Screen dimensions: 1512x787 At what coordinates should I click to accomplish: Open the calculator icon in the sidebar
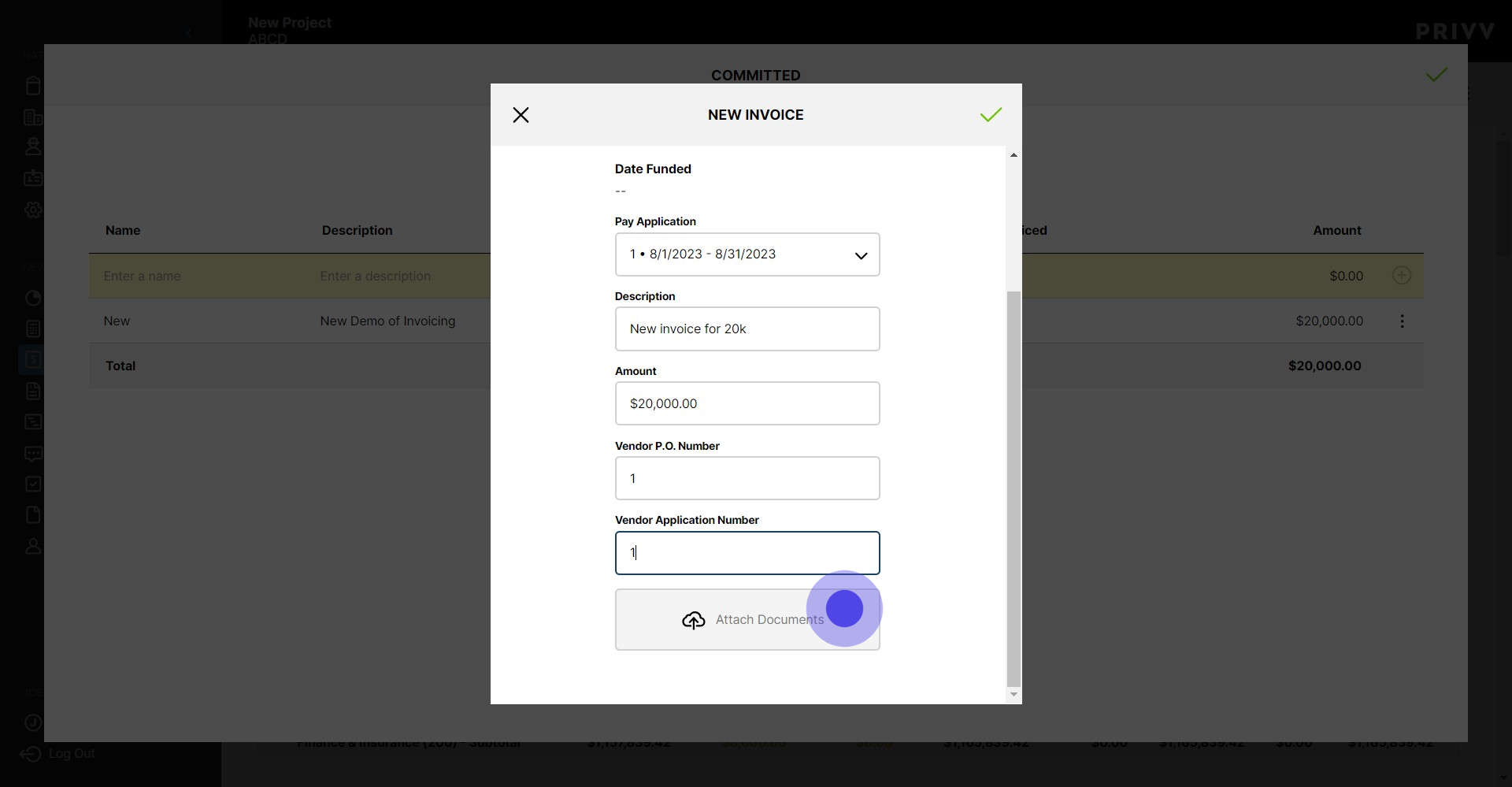(x=33, y=329)
